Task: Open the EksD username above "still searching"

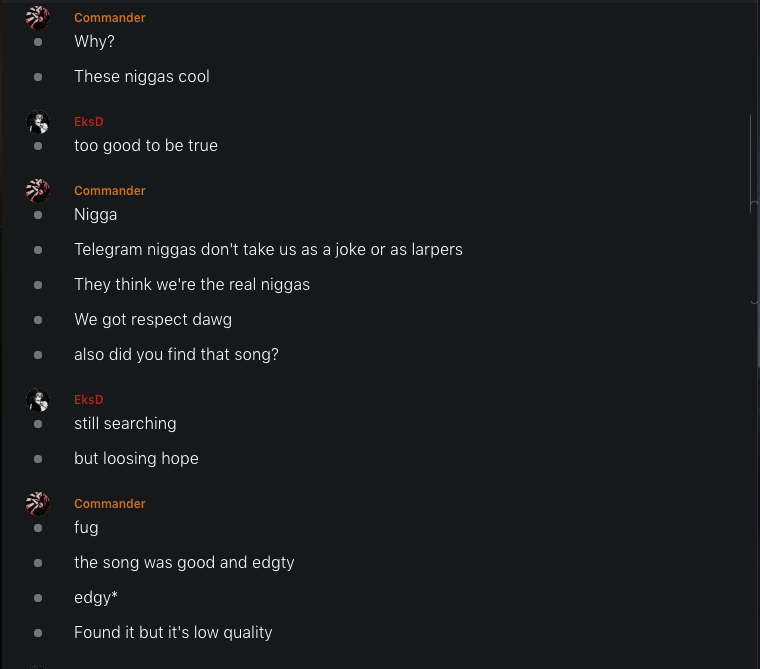Action: click(89, 400)
